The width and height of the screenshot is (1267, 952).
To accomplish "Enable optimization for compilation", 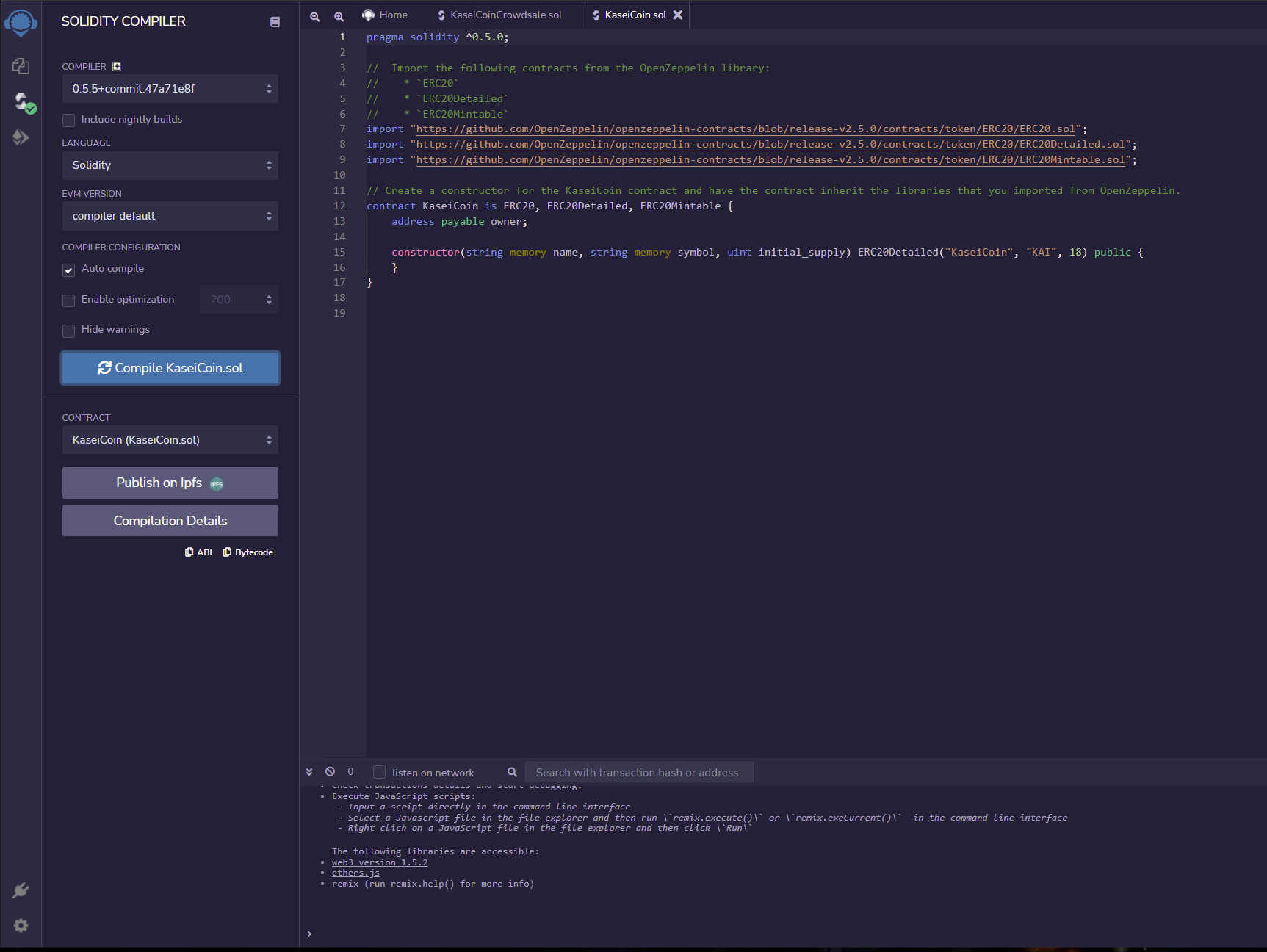I will 68,300.
